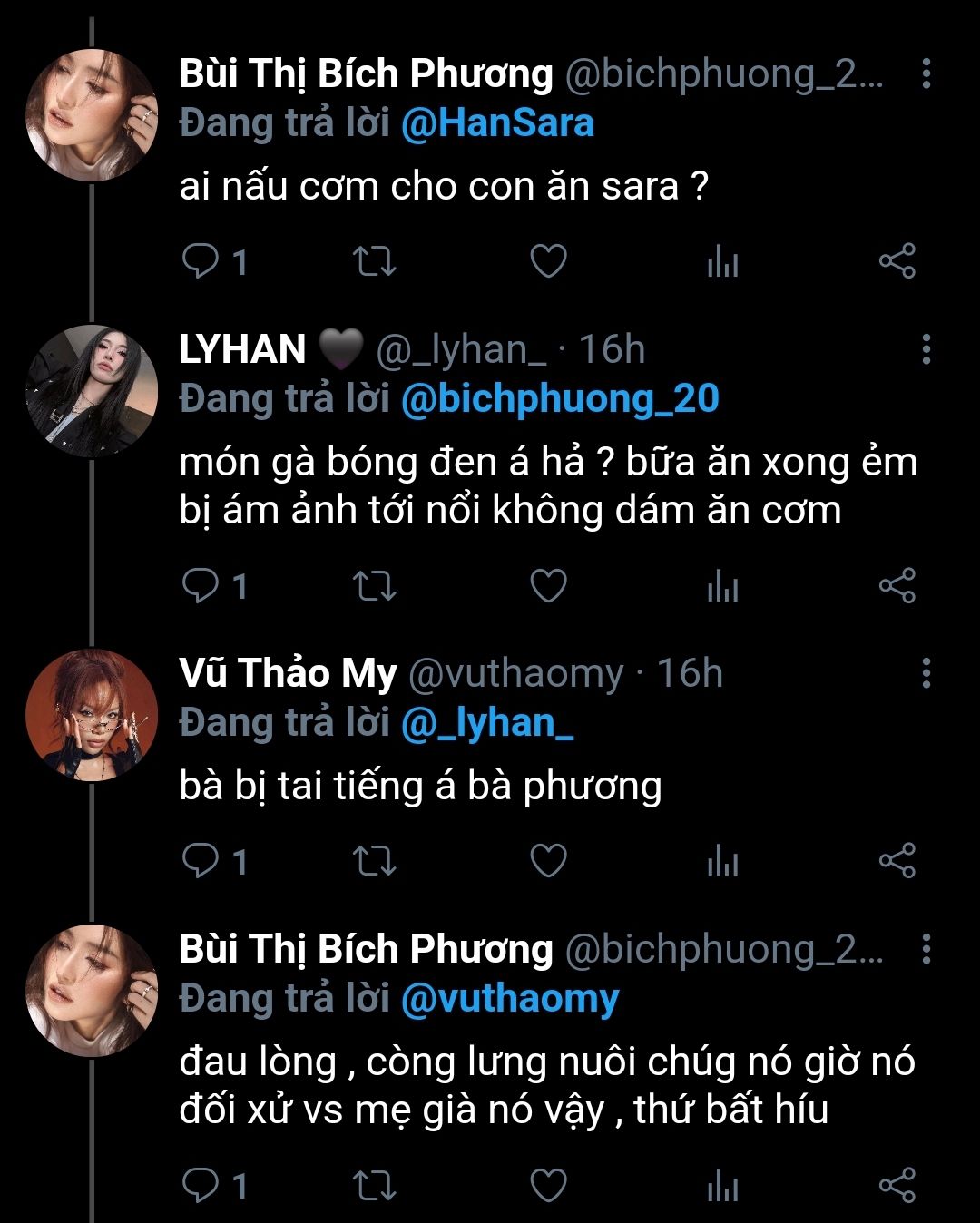Image resolution: width=980 pixels, height=1223 pixels.
Task: Open the @bichphuong_20 mention link
Action: coord(560,399)
